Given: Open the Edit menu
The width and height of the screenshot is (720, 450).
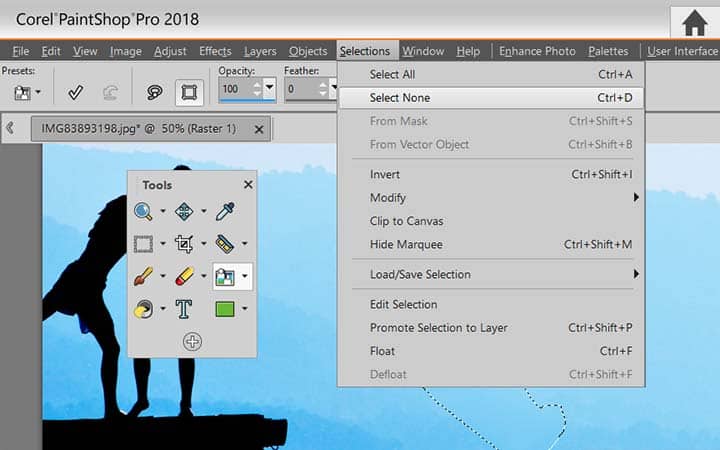Looking at the screenshot, I should 51,51.
